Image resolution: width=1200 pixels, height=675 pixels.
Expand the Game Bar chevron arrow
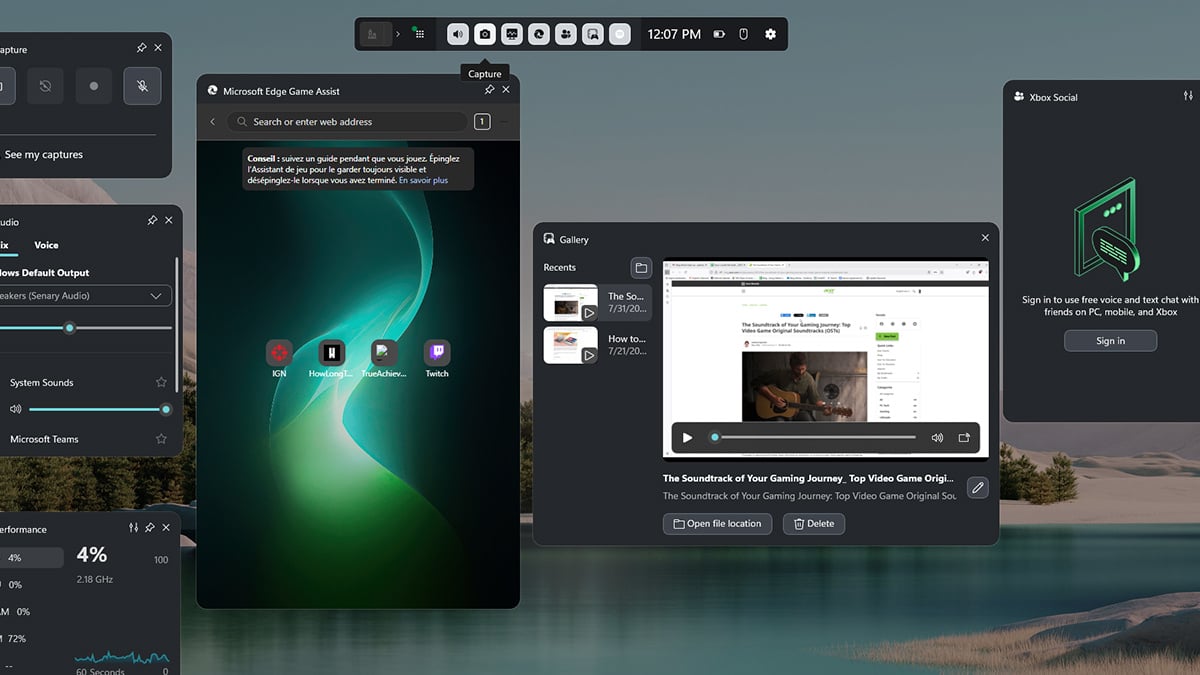pyautogui.click(x=397, y=34)
